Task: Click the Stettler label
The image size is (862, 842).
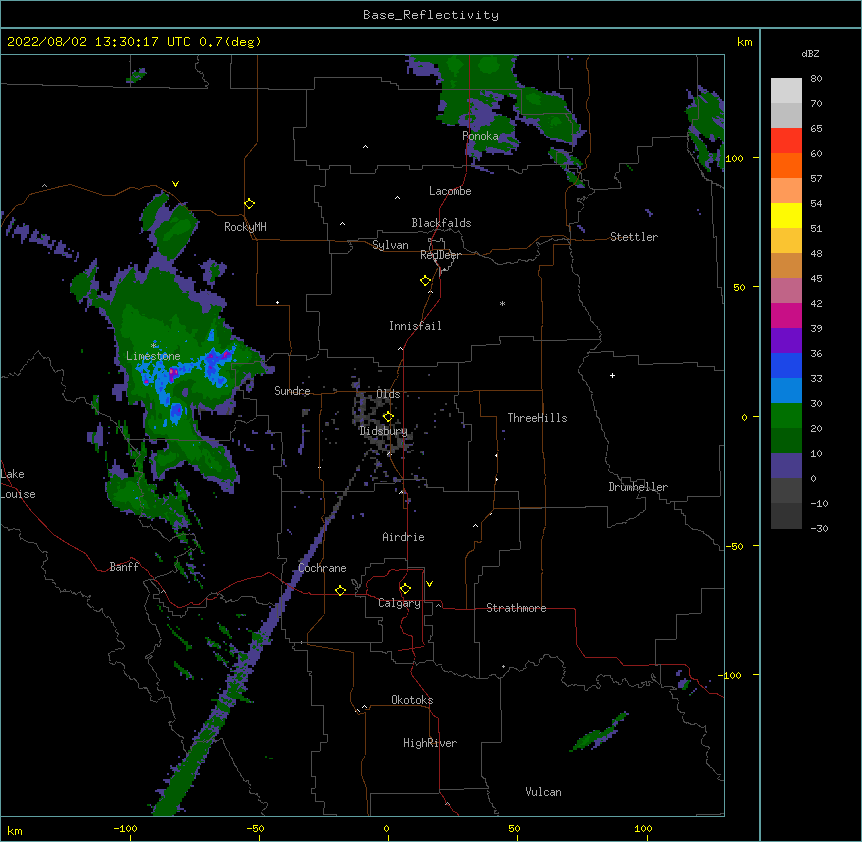Action: (634, 237)
